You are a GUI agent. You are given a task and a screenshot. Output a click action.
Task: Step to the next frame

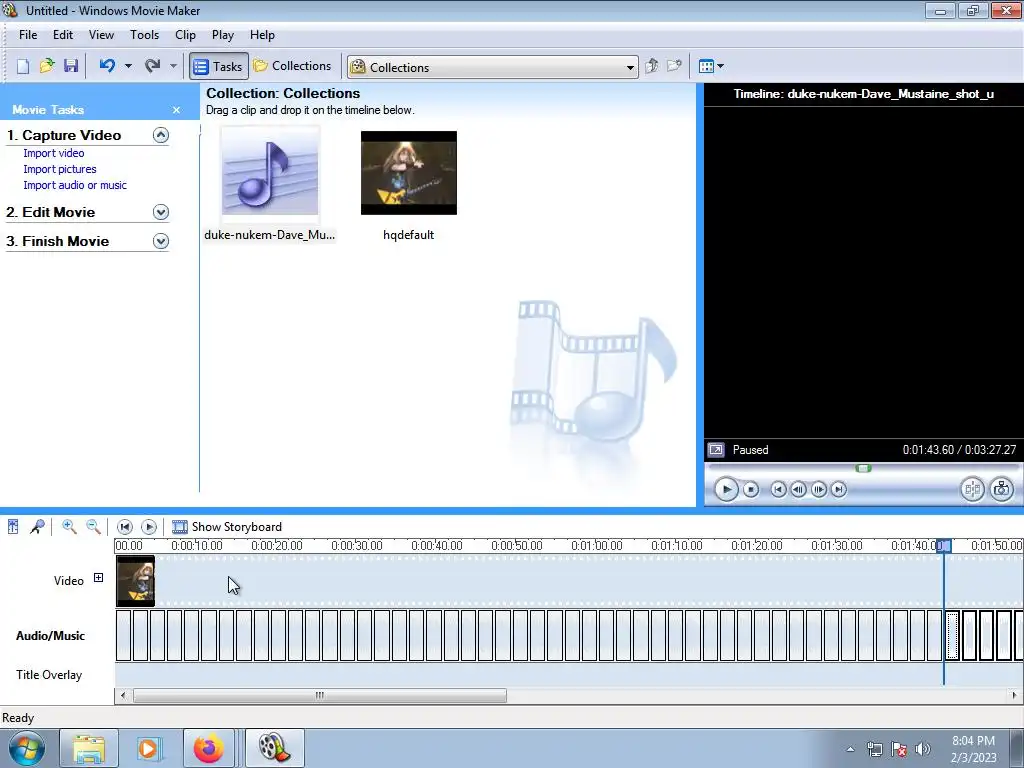click(819, 489)
